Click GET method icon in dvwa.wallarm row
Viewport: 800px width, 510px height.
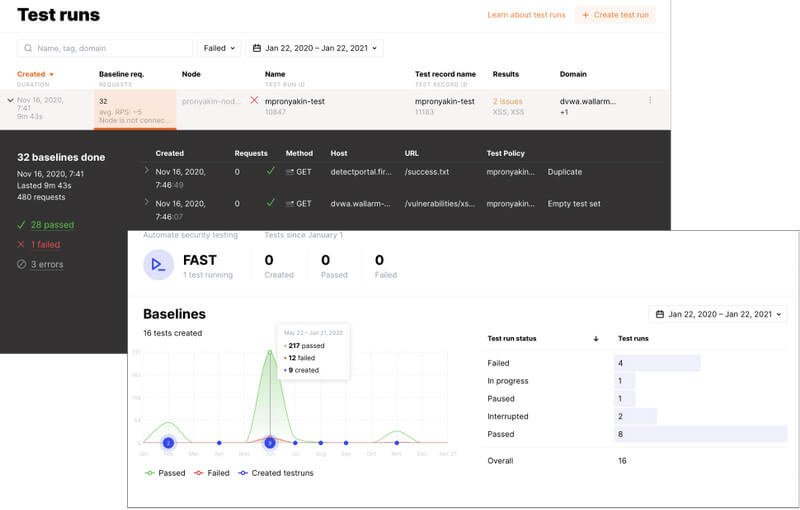289,204
